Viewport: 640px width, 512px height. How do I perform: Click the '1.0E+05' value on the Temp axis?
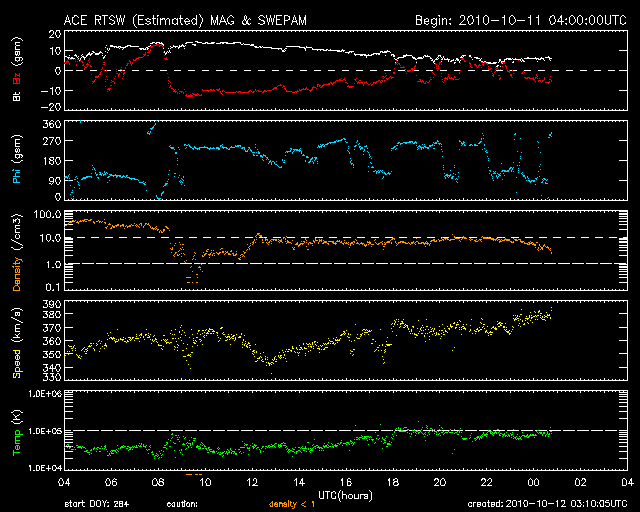[x=44, y=431]
